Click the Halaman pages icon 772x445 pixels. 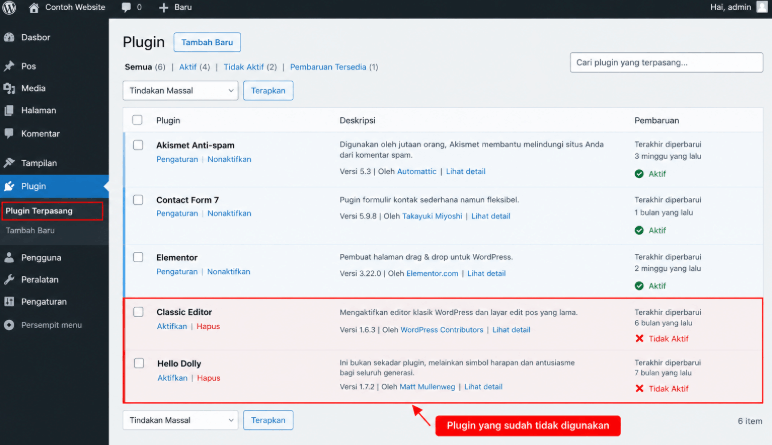pyautogui.click(x=9, y=110)
